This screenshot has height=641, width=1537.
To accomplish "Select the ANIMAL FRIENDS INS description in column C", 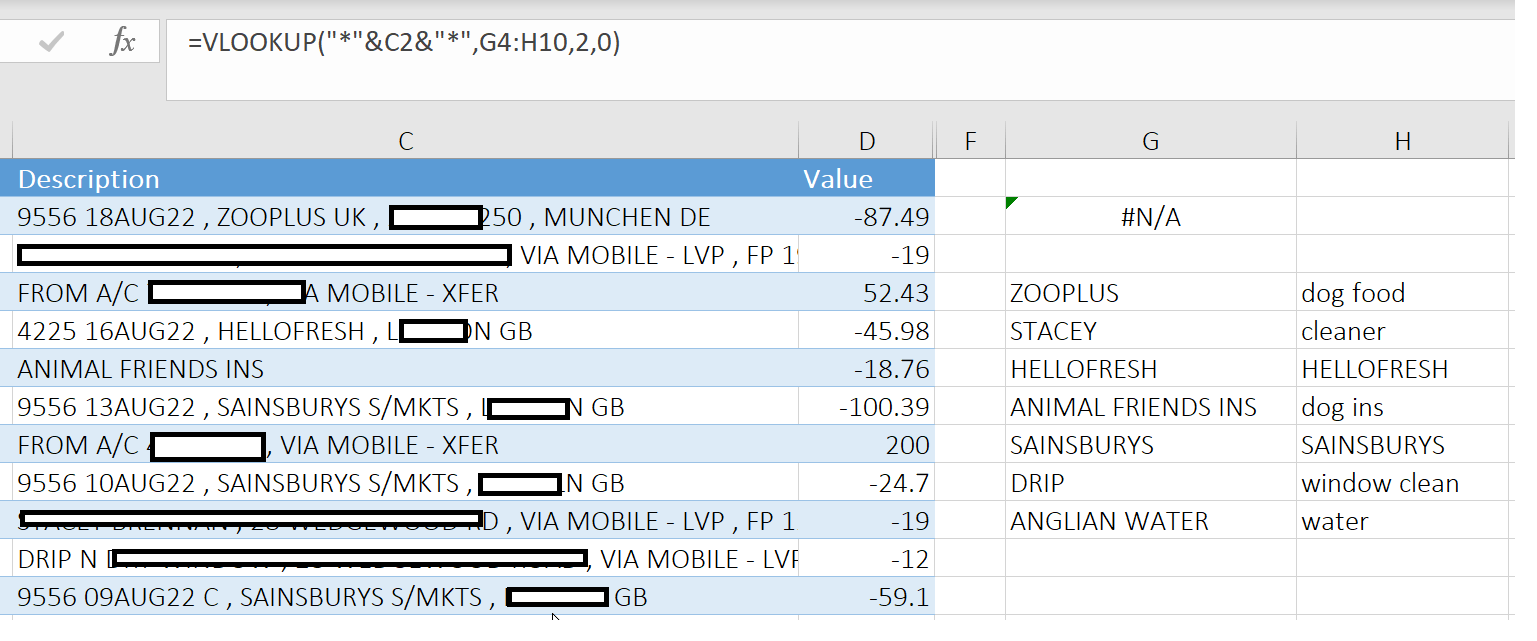I will [x=405, y=369].
